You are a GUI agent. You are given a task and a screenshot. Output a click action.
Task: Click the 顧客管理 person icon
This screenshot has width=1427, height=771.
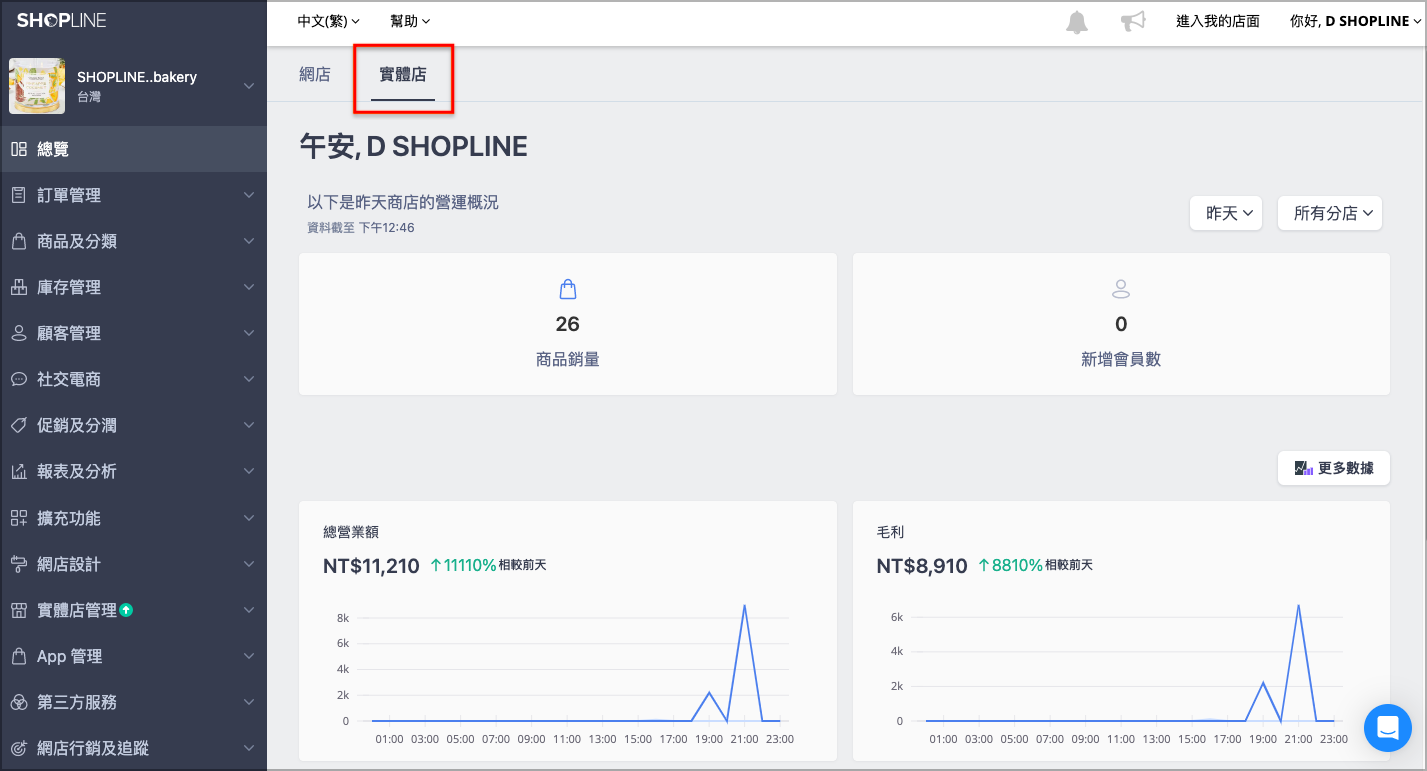18,333
